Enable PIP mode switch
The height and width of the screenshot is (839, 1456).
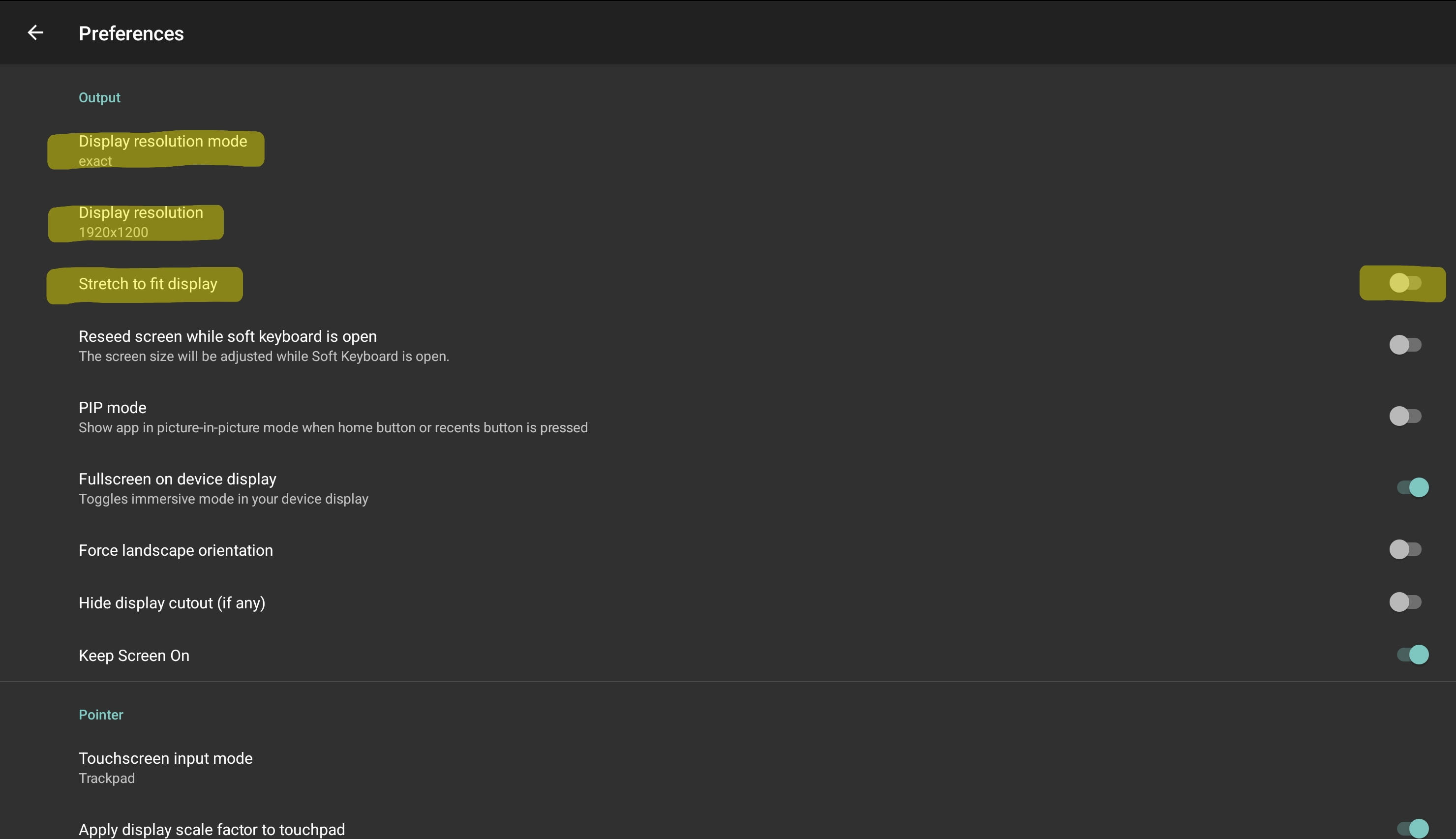click(x=1405, y=416)
